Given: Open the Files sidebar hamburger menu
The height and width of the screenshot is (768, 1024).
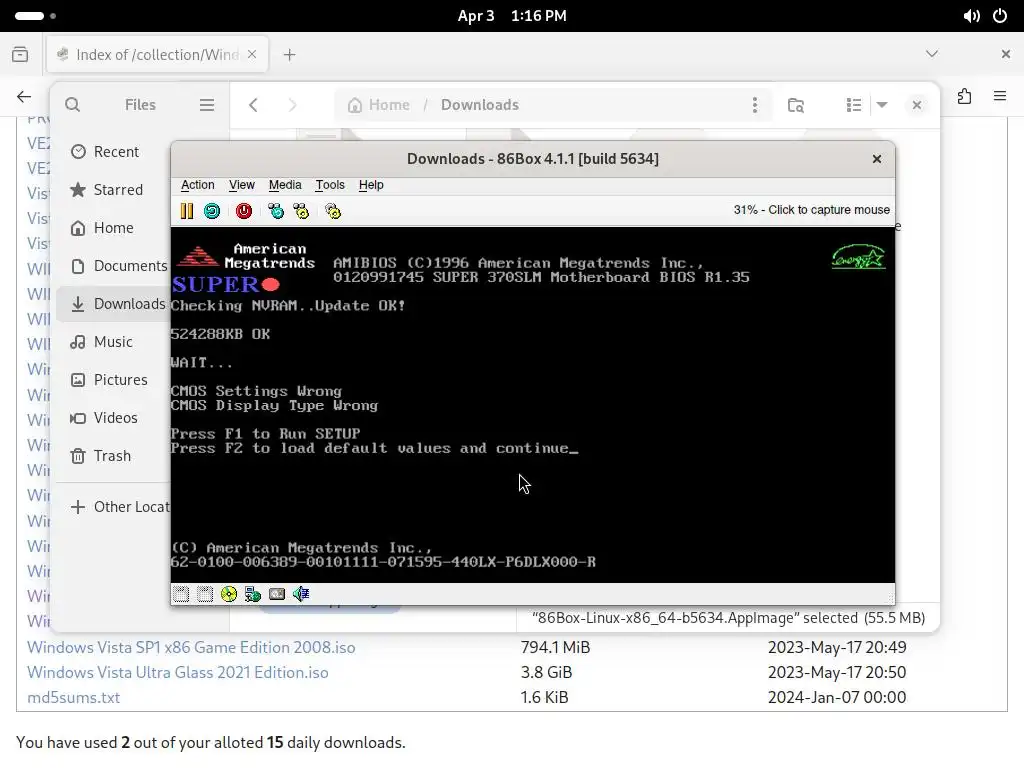Looking at the screenshot, I should [207, 104].
